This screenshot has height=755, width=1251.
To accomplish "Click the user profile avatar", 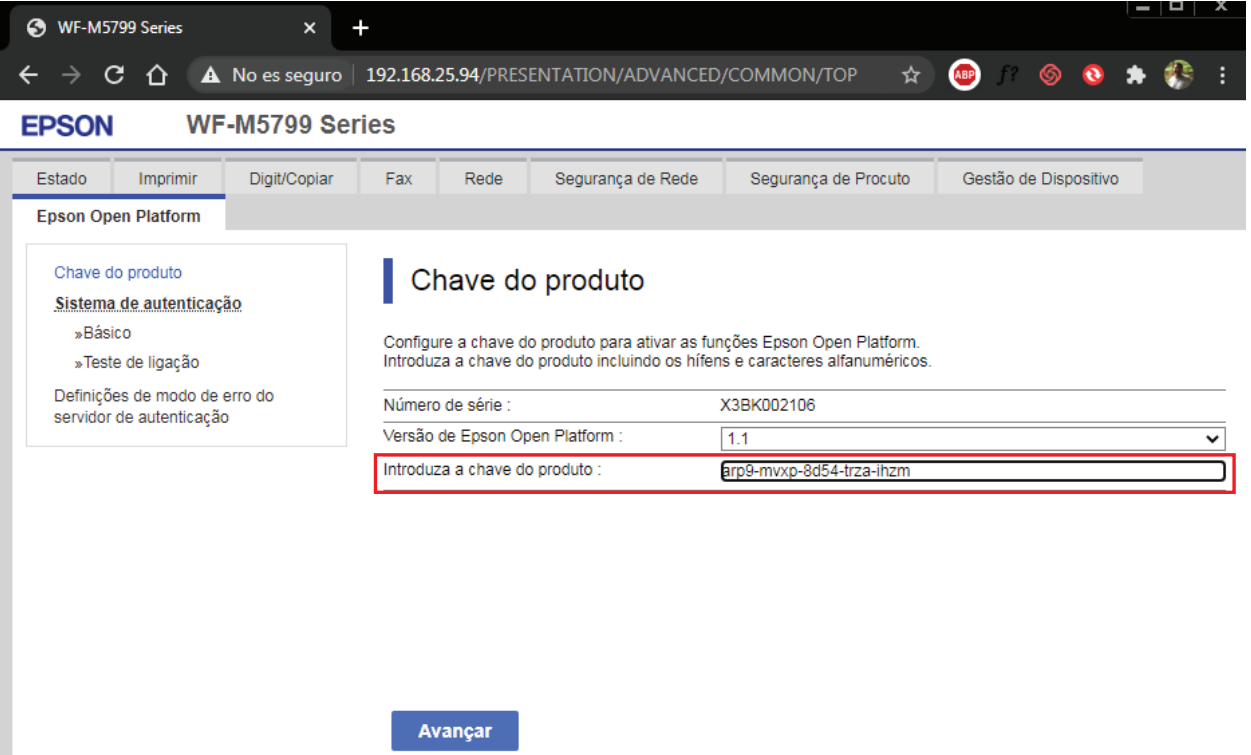I will click(1179, 75).
